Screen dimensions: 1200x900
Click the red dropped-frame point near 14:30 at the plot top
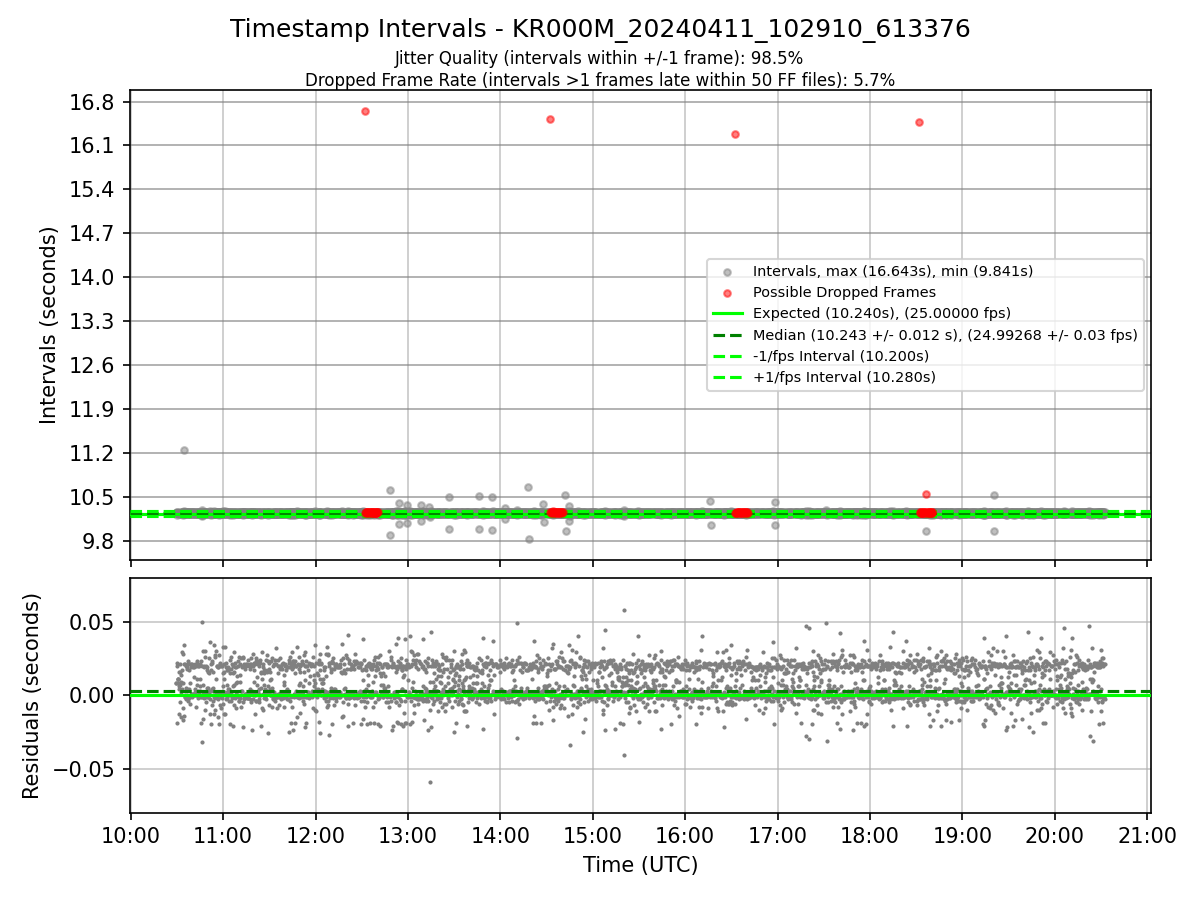[x=550, y=119]
